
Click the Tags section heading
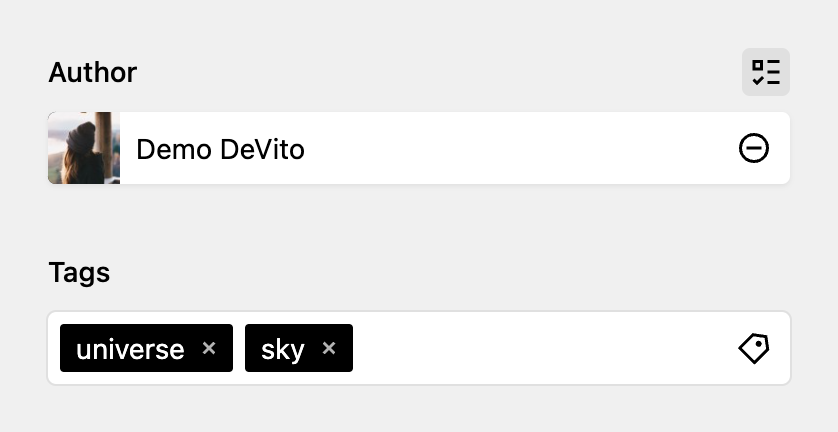(79, 273)
